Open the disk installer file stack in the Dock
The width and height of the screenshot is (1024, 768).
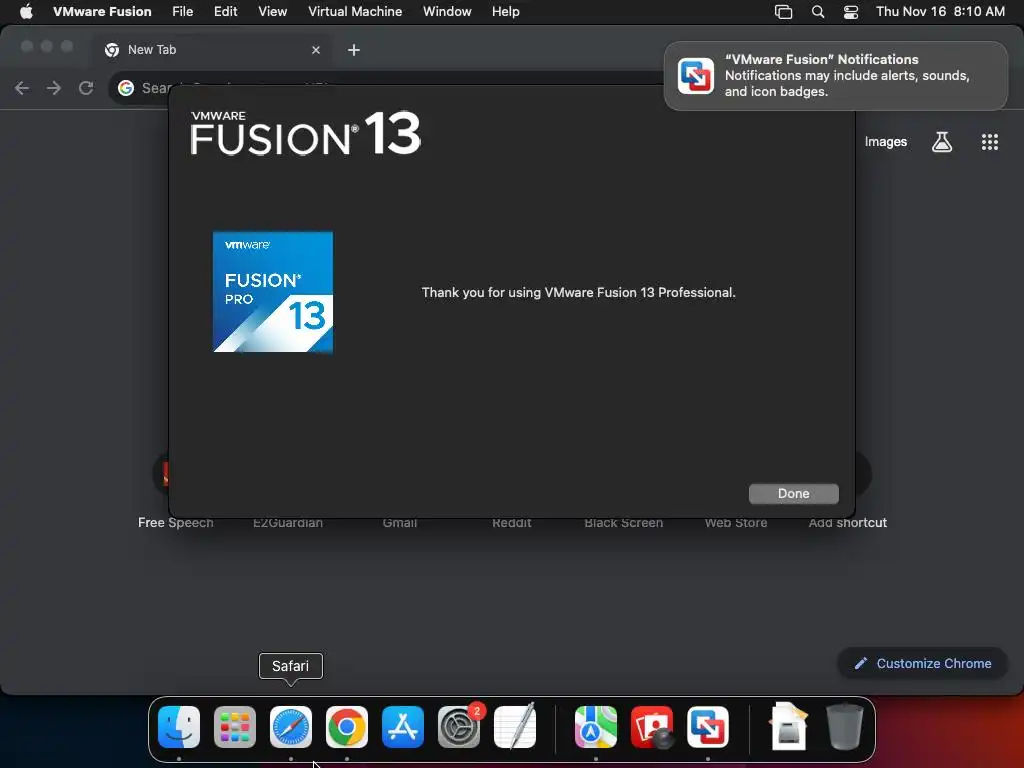pos(789,727)
